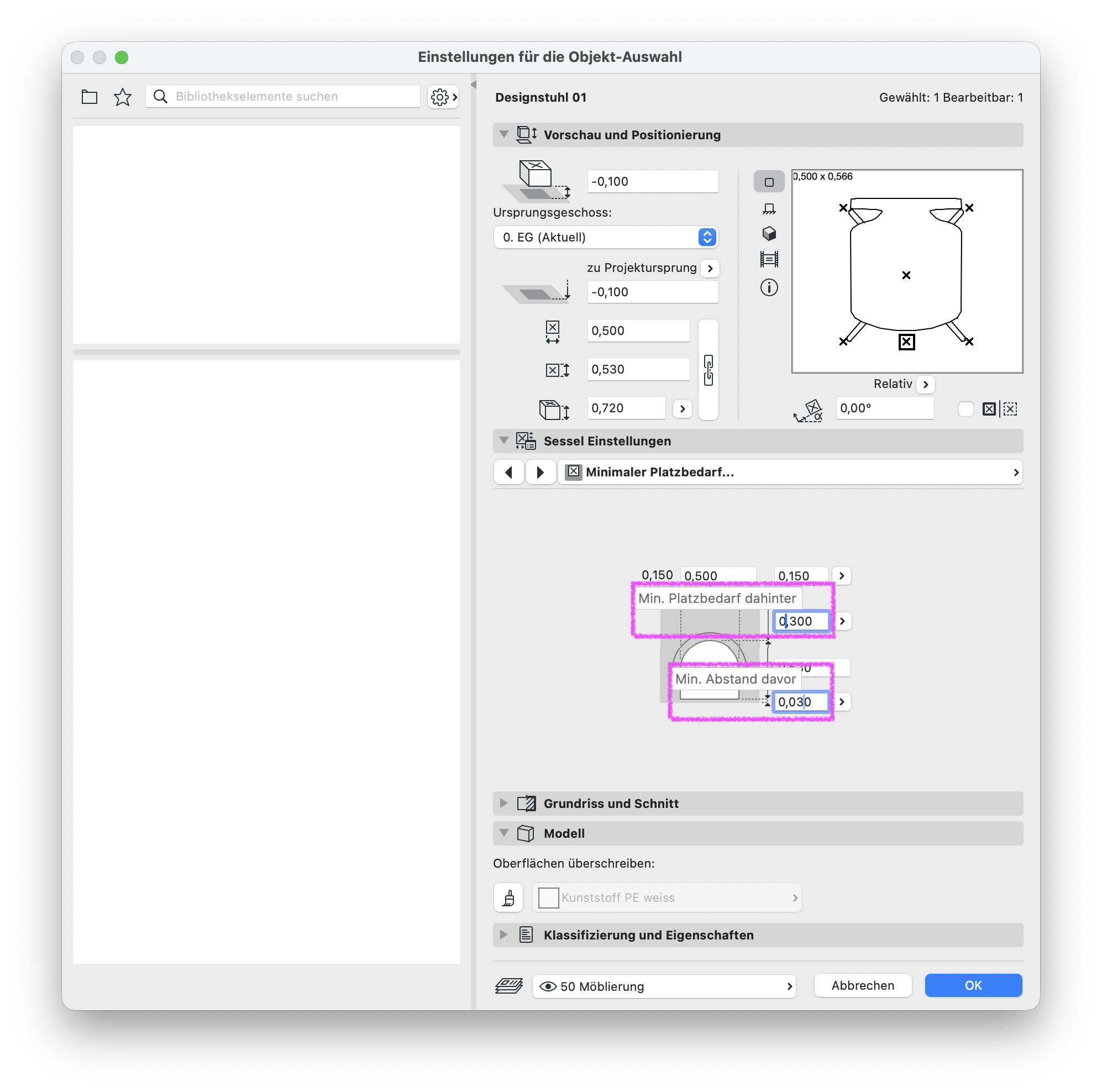Click arrow next to the 0,150 field
The image size is (1102, 1092).
coord(841,576)
